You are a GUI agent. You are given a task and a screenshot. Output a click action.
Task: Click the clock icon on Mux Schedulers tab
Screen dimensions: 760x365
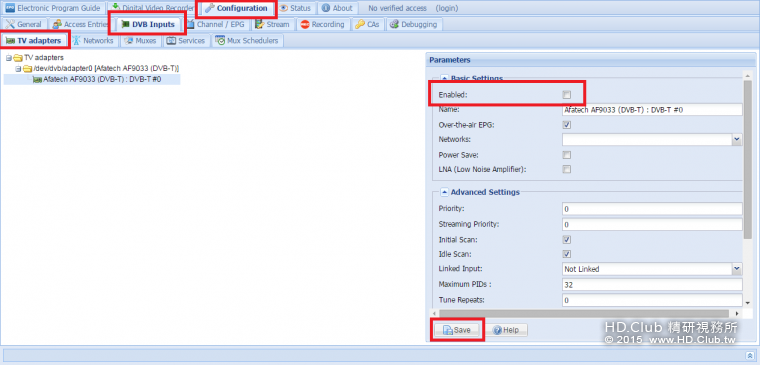tap(220, 41)
